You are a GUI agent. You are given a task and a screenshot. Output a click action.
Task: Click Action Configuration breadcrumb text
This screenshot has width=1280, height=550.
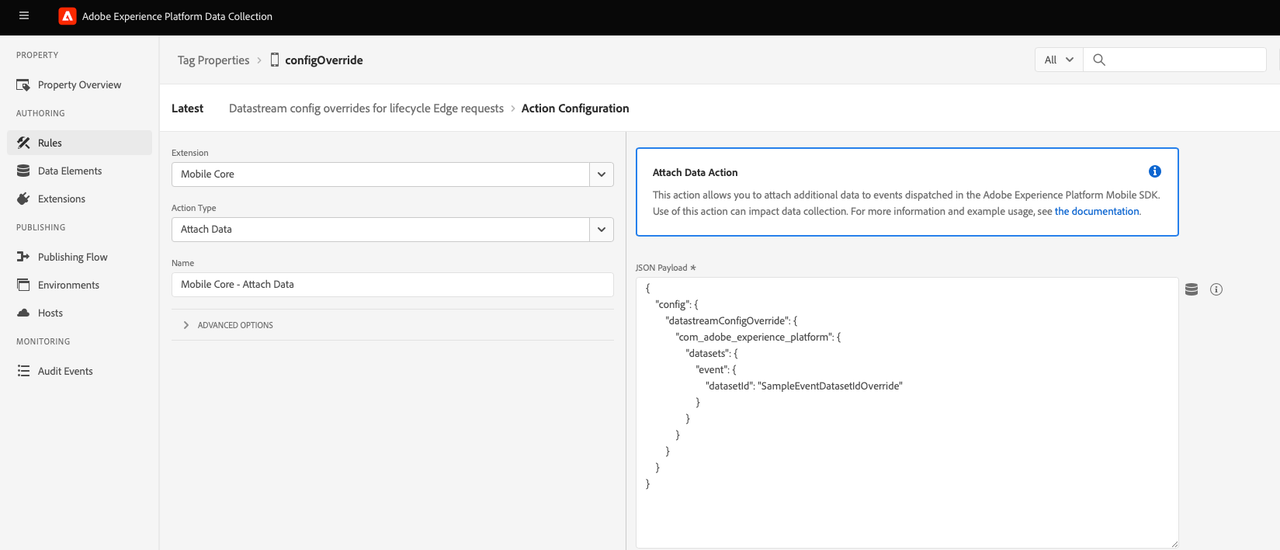575,108
